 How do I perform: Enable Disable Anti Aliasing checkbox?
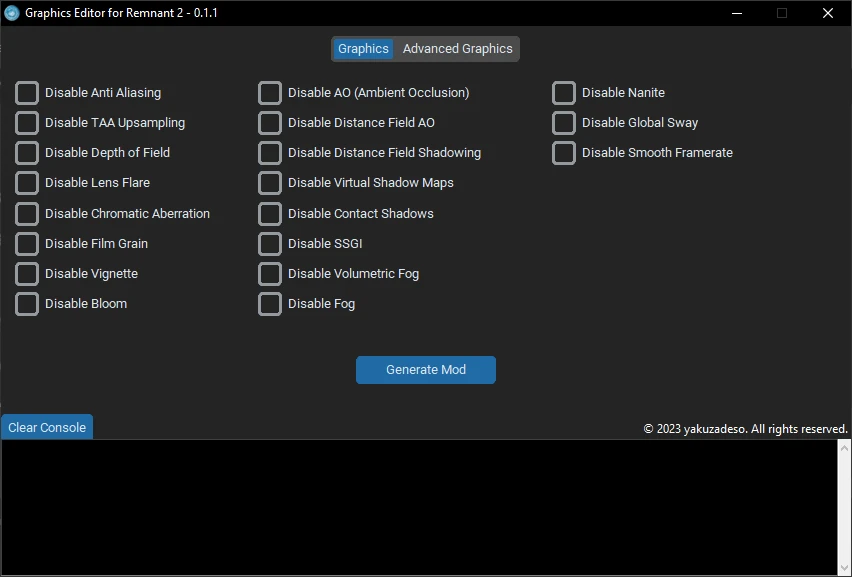(x=27, y=93)
